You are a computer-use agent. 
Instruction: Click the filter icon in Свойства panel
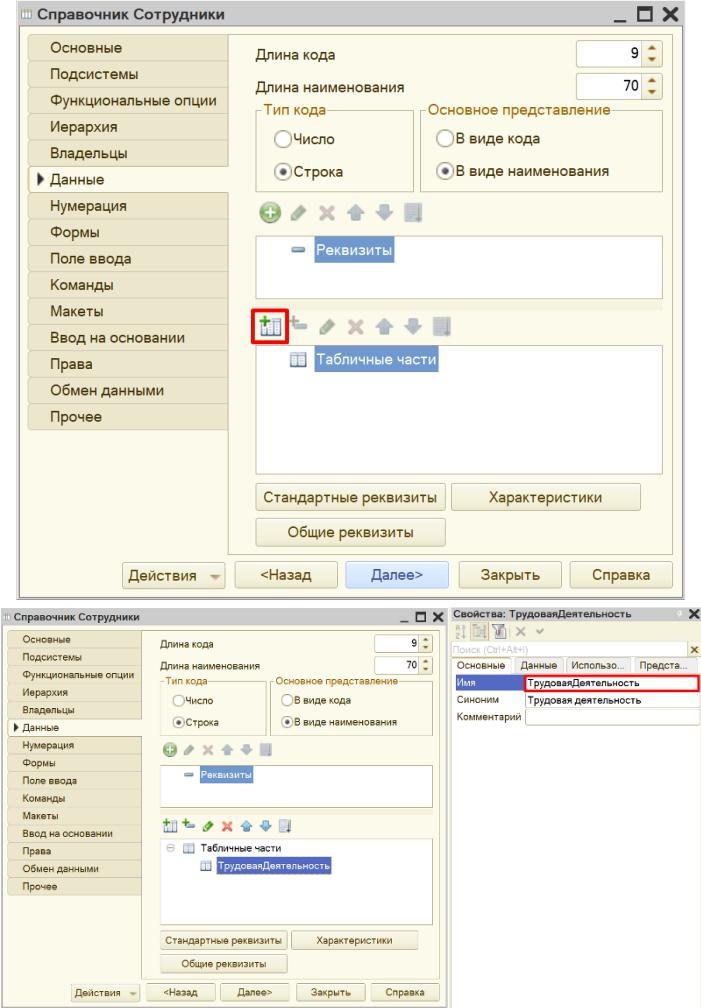point(499,631)
